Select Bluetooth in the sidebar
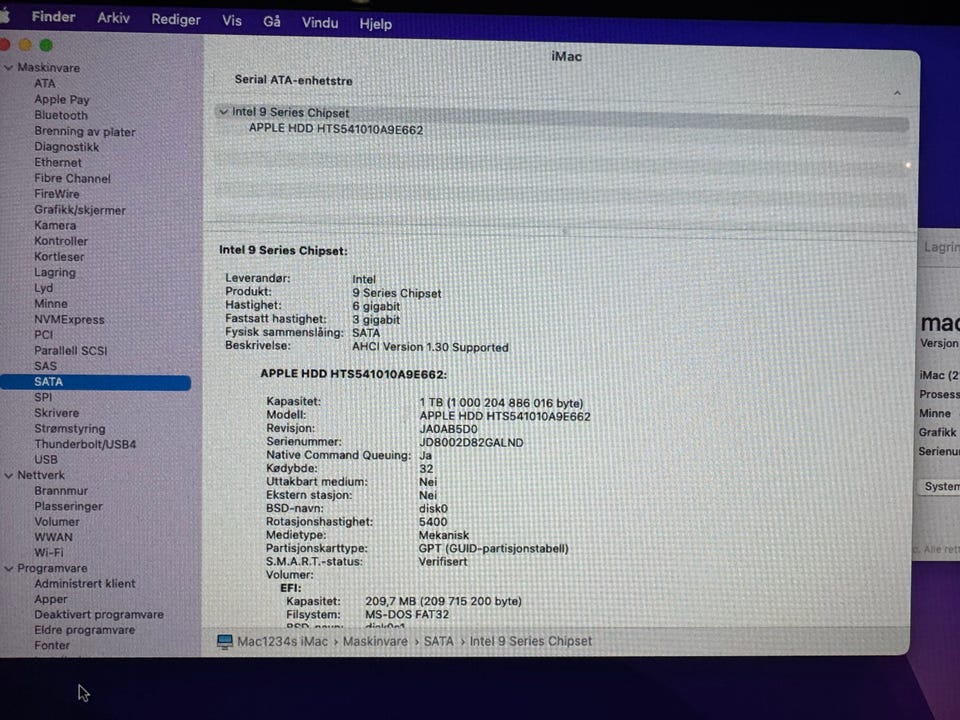 [x=61, y=115]
